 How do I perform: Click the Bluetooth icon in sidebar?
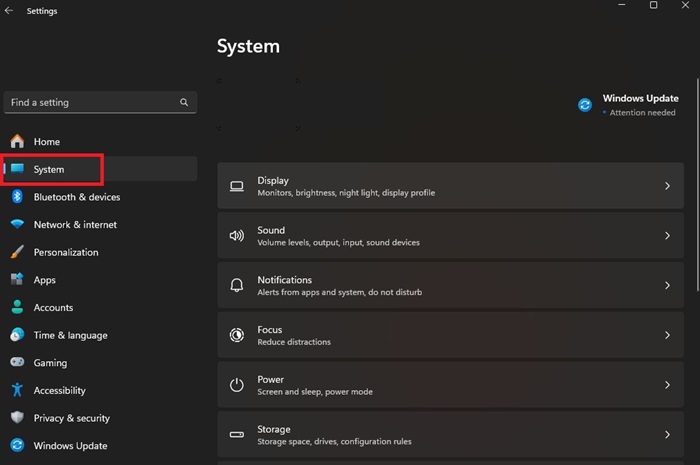[17, 196]
